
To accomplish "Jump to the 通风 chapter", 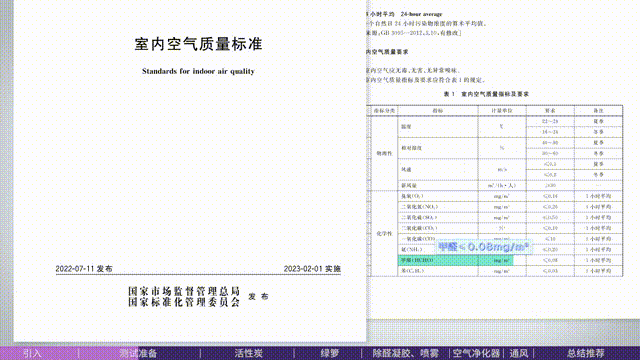I will pos(519,353).
